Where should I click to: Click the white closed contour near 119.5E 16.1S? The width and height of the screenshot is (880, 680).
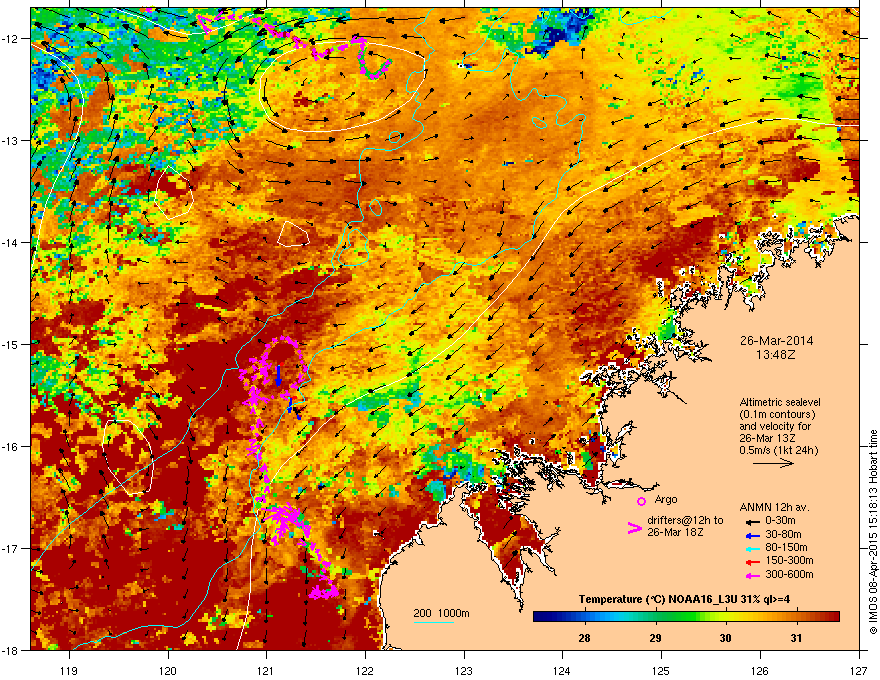pos(127,457)
